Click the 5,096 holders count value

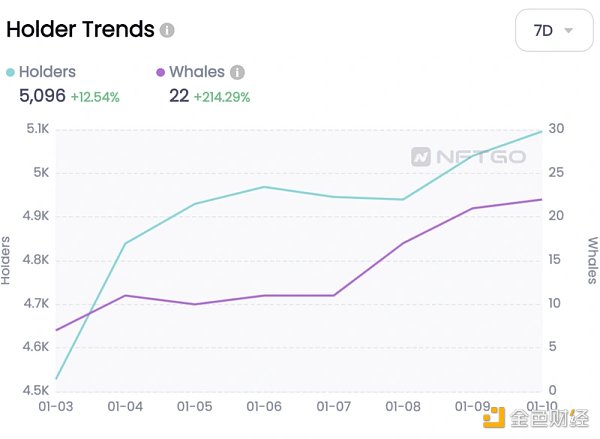point(42,97)
